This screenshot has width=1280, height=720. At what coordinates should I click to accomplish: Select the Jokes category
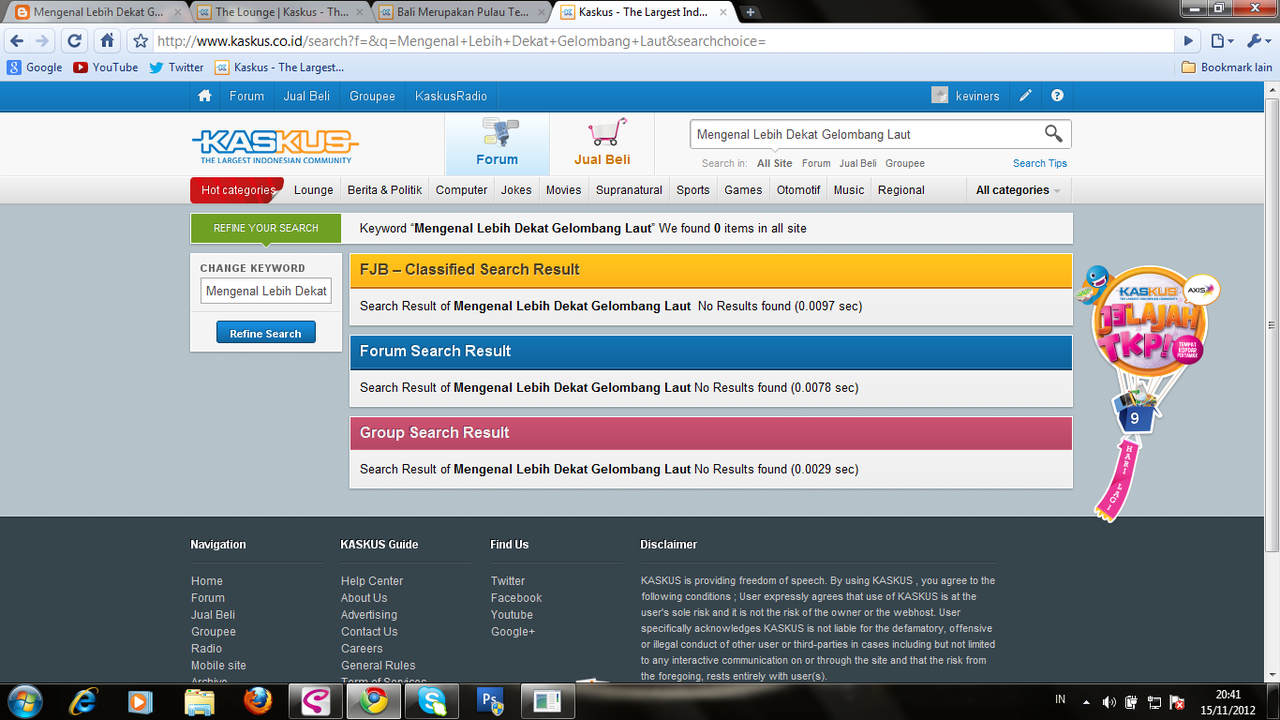coord(516,190)
